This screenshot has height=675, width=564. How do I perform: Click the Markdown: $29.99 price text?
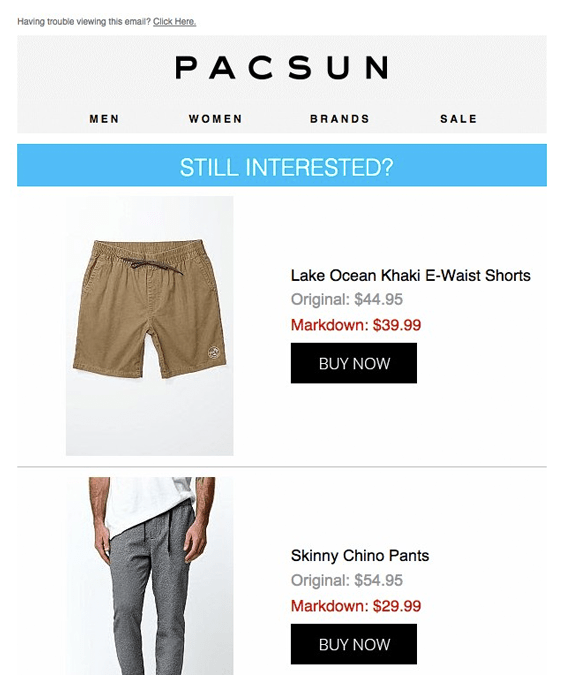(356, 606)
